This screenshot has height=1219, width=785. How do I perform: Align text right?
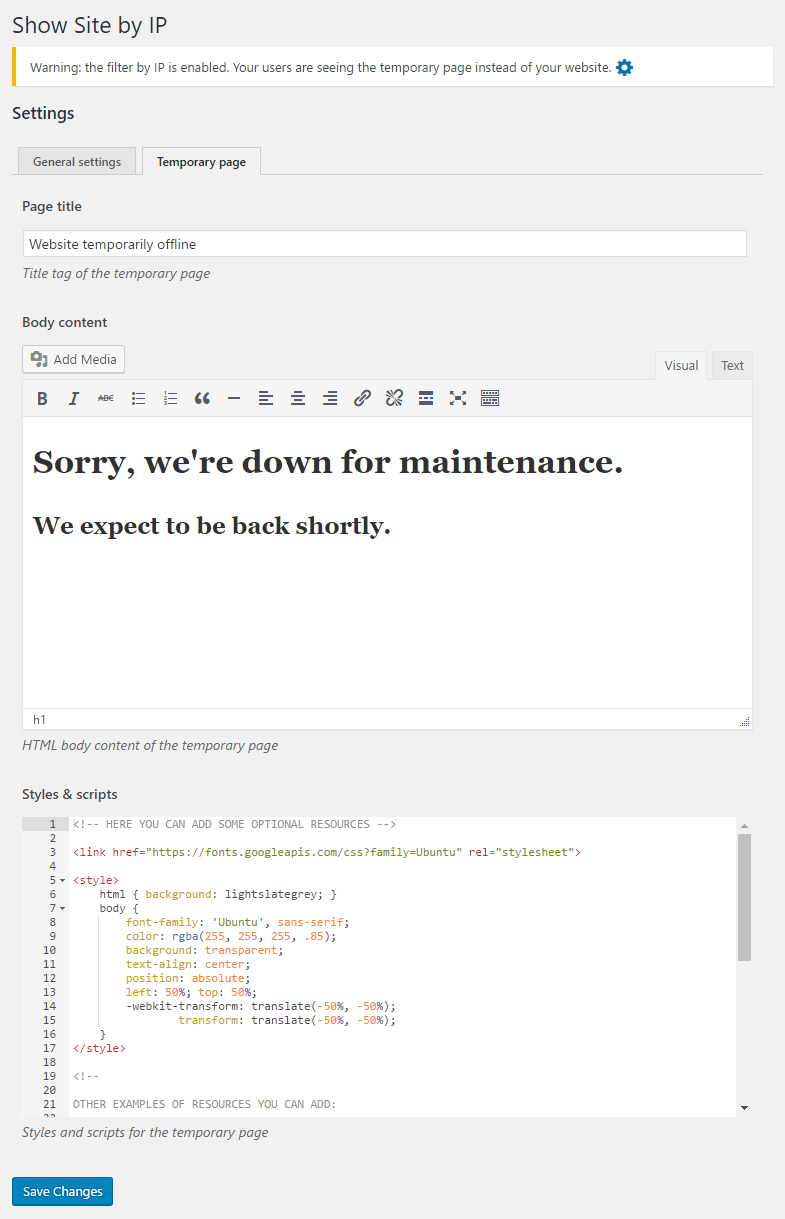[330, 398]
